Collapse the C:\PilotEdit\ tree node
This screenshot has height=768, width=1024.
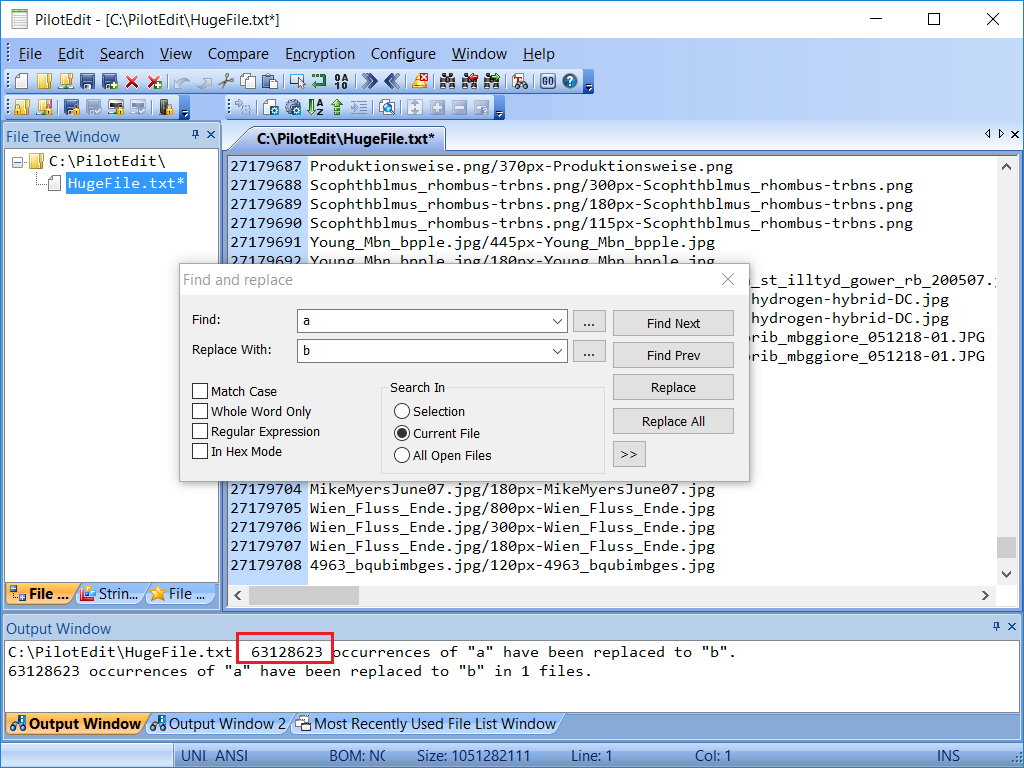pyautogui.click(x=19, y=162)
